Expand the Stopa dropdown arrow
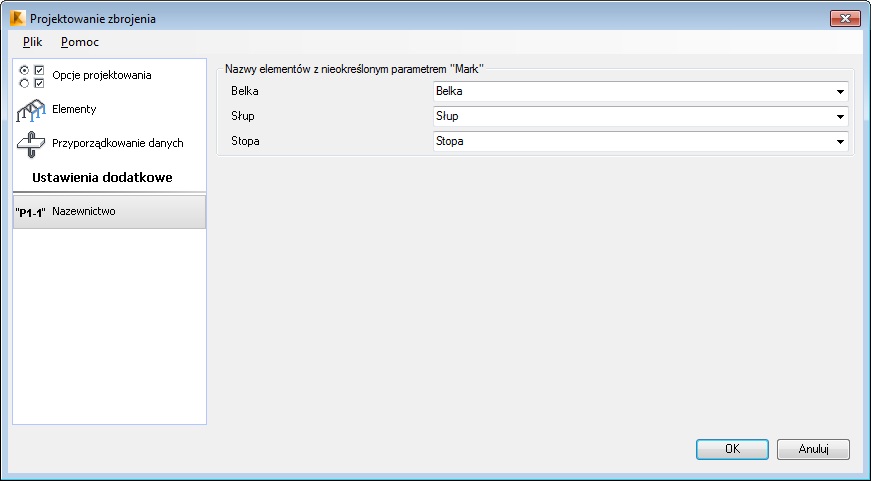 click(x=840, y=142)
